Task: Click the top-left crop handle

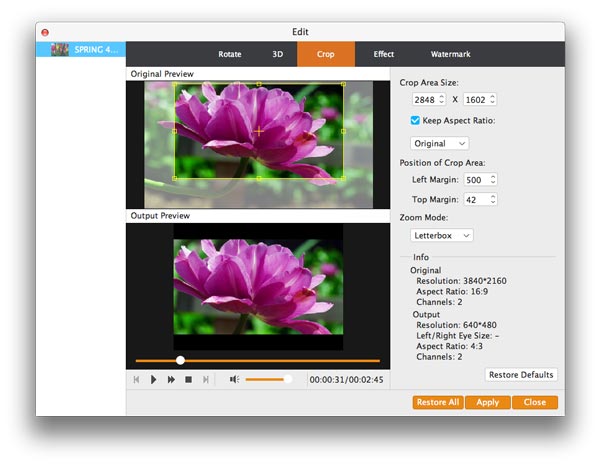Action: tap(174, 84)
